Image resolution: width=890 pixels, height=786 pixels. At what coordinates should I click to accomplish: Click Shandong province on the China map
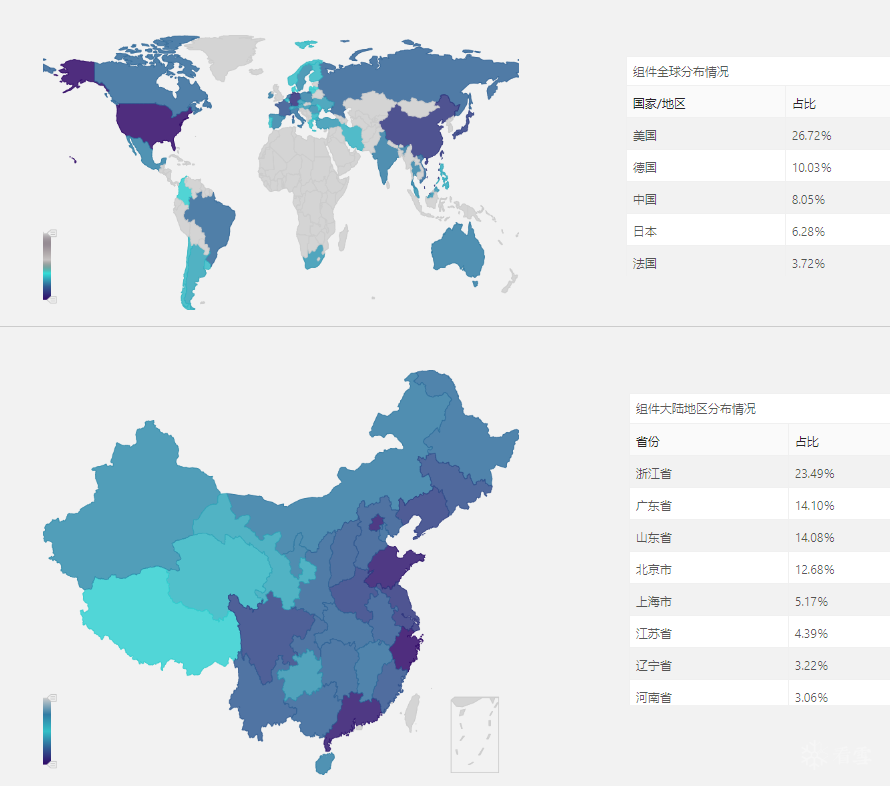coord(389,568)
